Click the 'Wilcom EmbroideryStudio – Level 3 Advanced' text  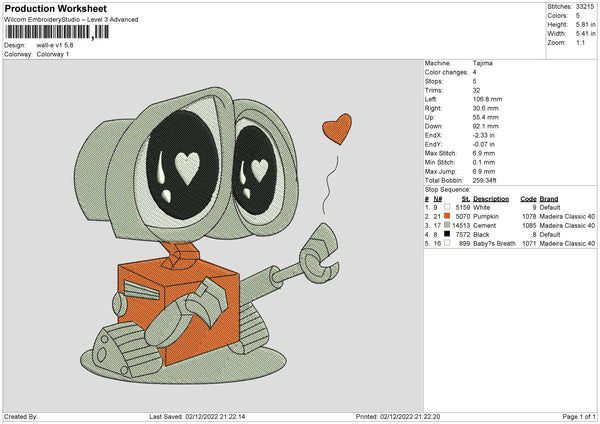[x=71, y=20]
